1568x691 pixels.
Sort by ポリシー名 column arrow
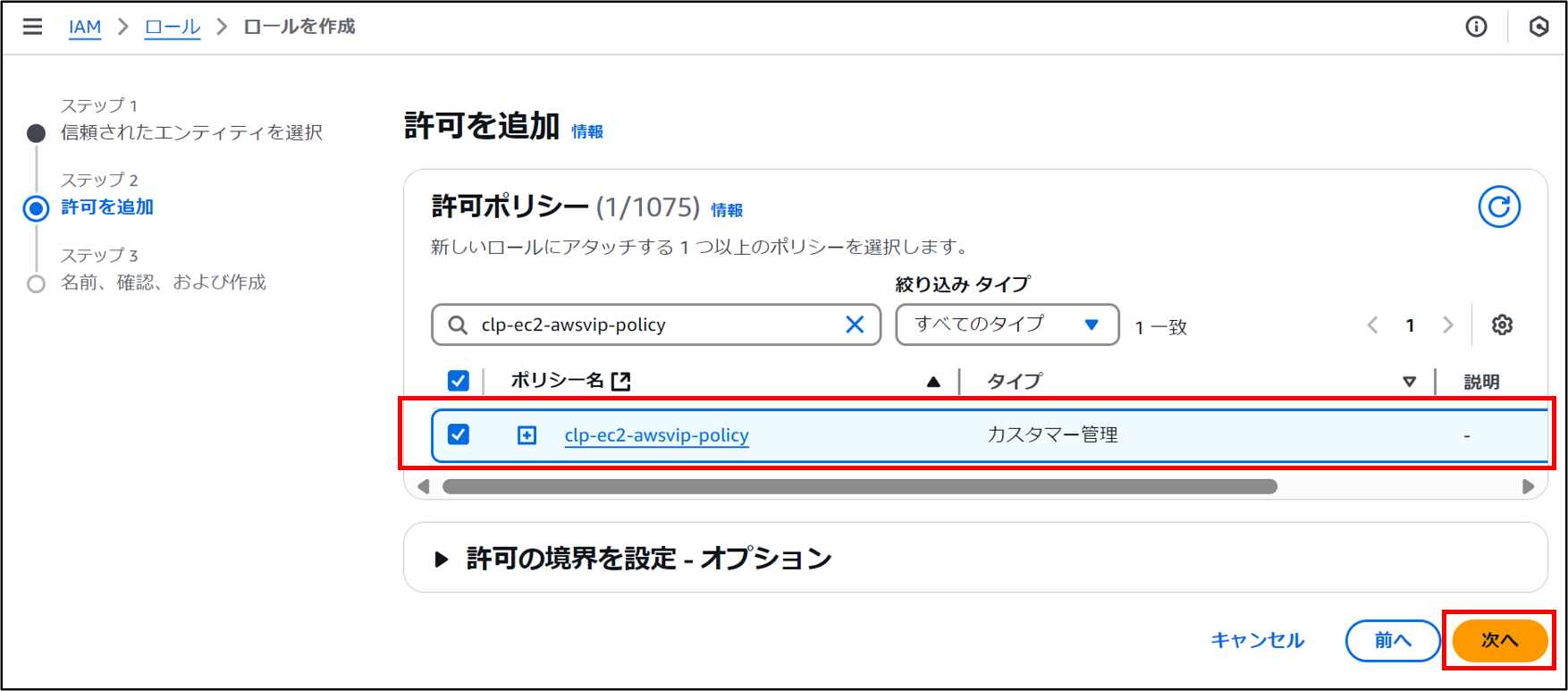point(933,382)
